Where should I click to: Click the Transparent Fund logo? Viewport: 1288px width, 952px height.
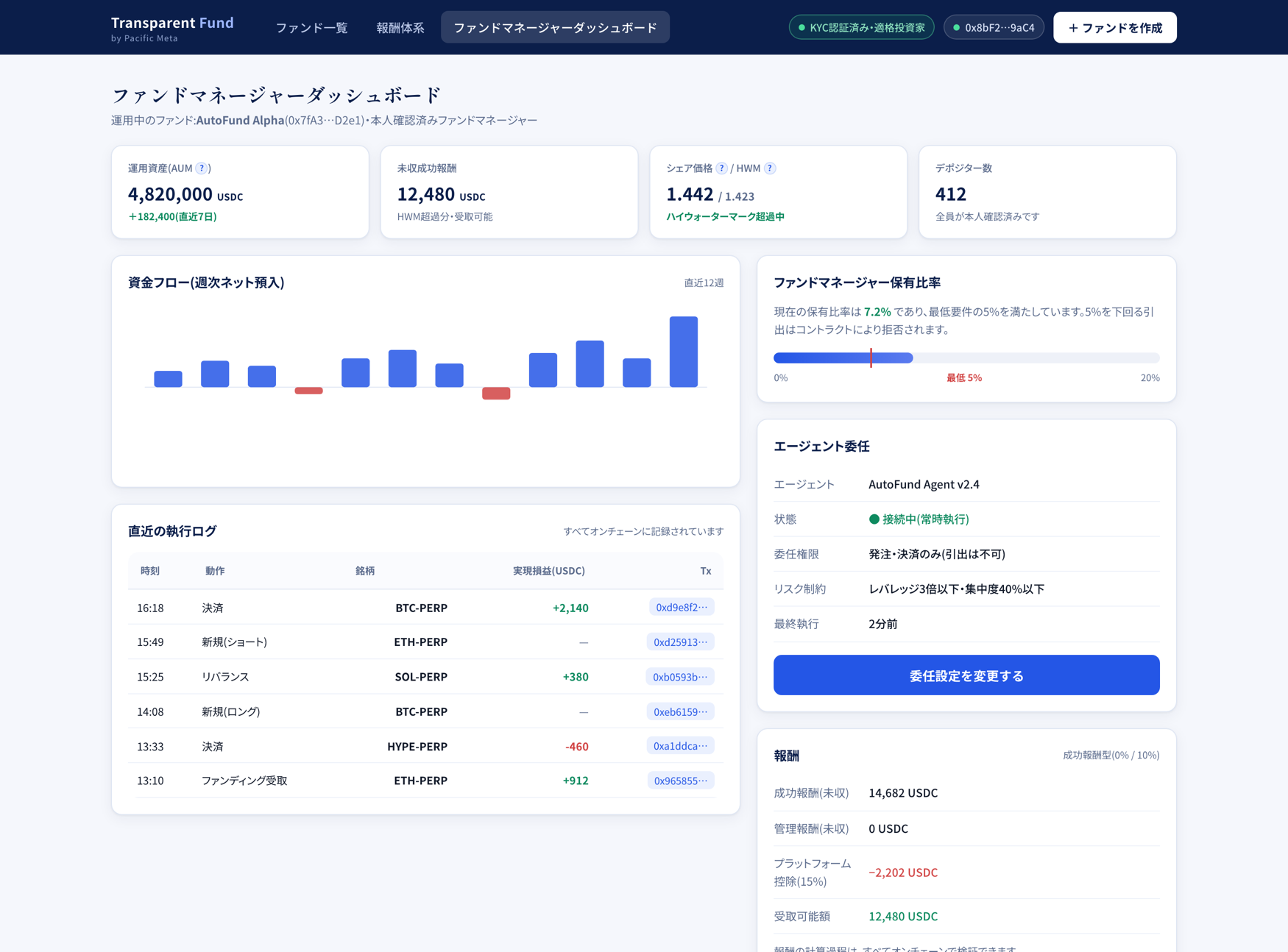tap(172, 28)
